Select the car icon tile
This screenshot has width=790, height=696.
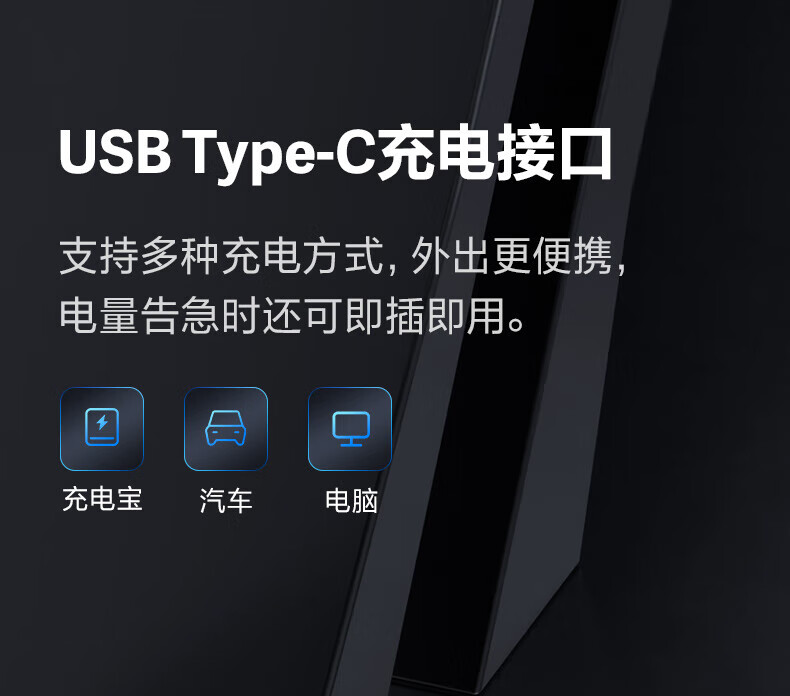[226, 429]
